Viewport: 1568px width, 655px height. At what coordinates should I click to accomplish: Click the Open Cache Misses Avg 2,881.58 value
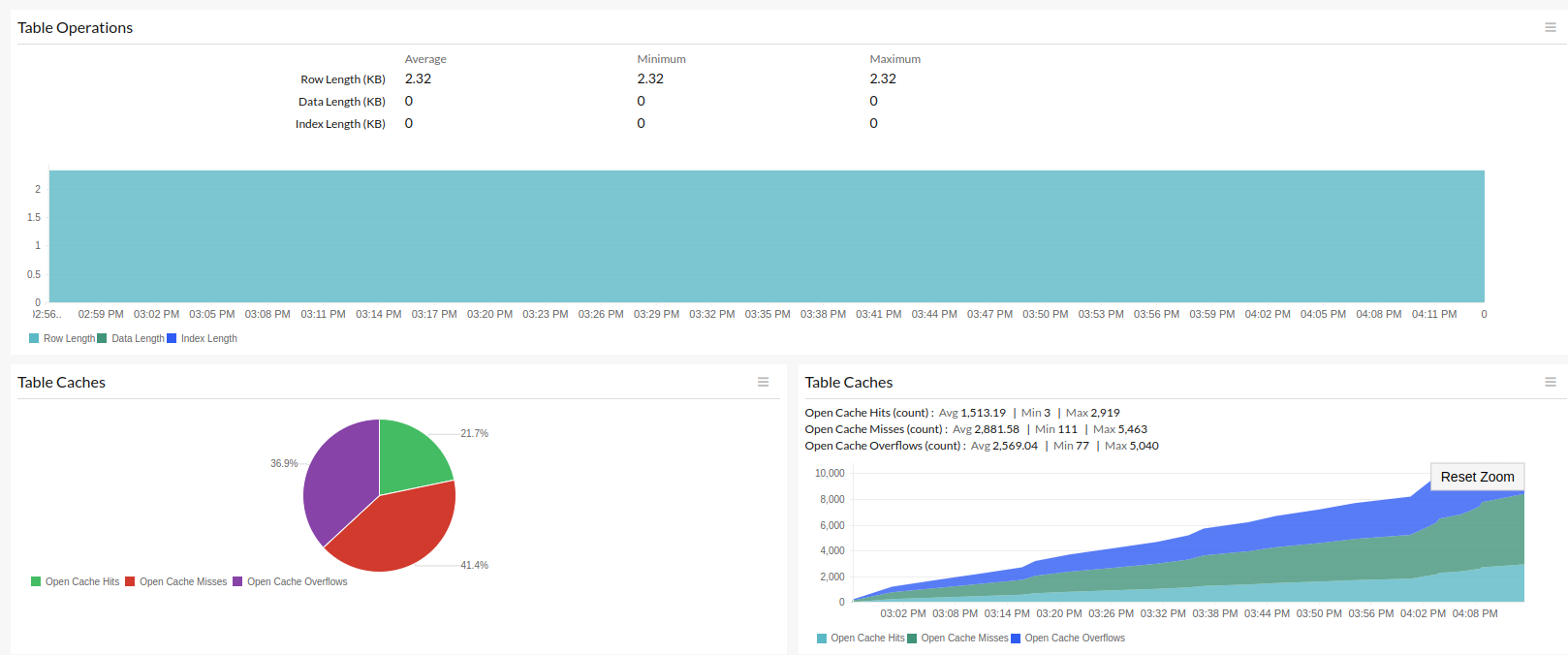pos(996,429)
